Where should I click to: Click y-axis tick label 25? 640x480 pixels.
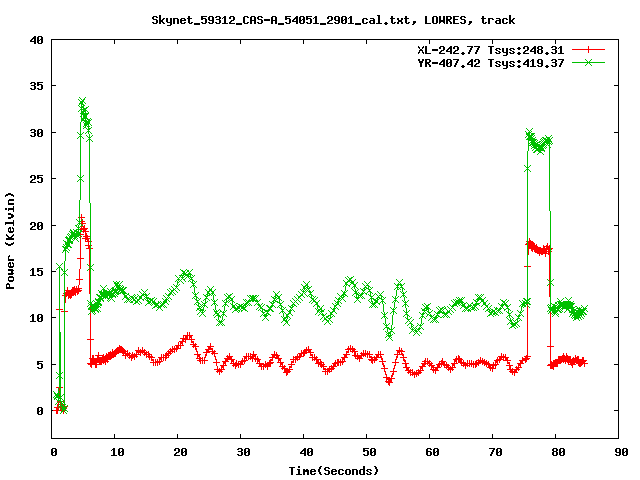[36, 179]
